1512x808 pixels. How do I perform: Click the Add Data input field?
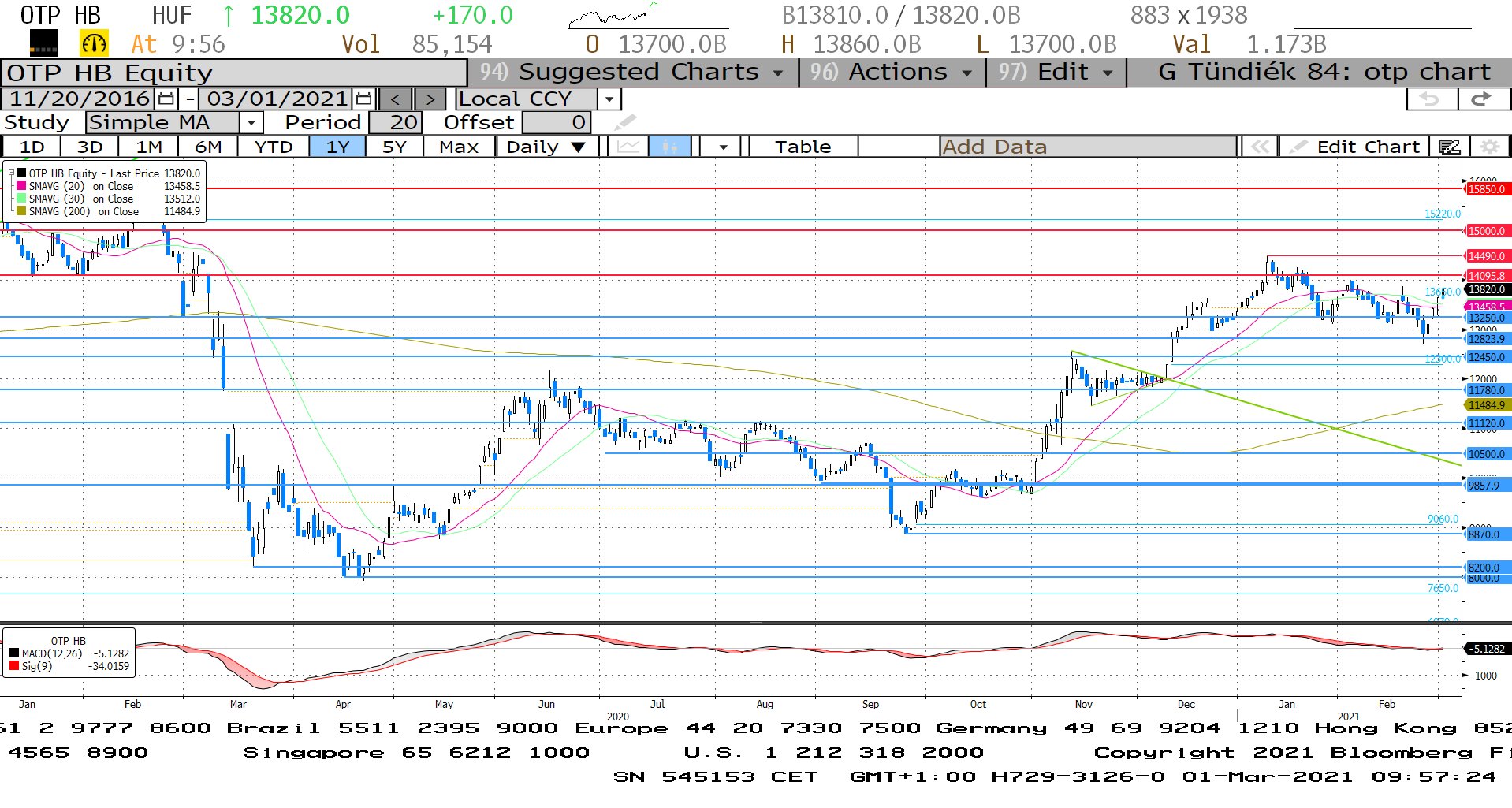[x=1088, y=147]
